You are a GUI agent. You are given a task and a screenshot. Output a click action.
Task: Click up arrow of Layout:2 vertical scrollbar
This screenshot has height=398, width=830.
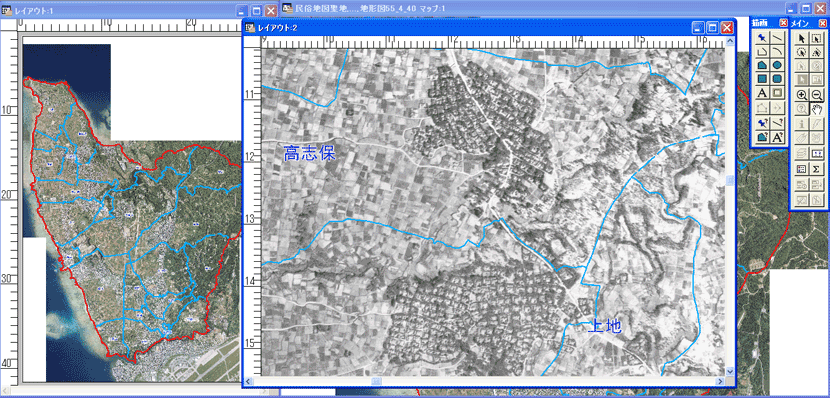point(730,41)
